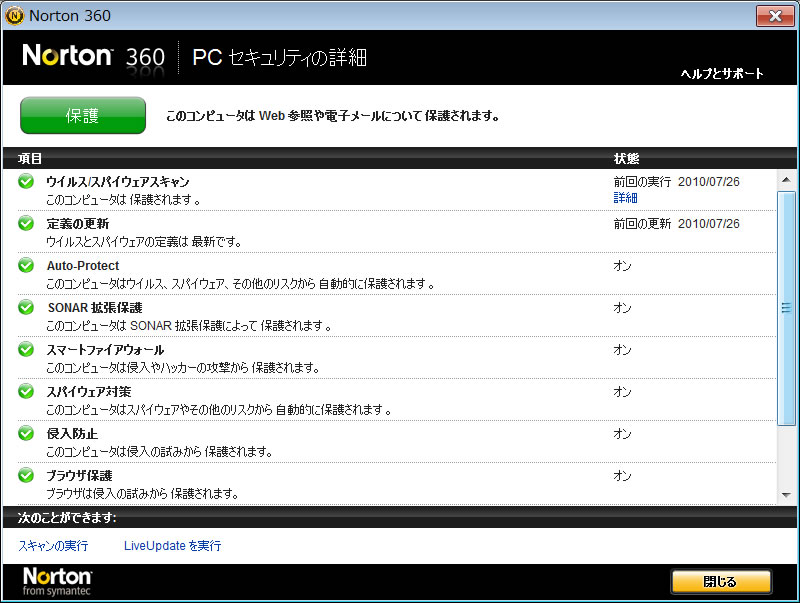The width and height of the screenshot is (800, 603).
Task: Click the scrollbar up arrow in the list
Action: [786, 179]
